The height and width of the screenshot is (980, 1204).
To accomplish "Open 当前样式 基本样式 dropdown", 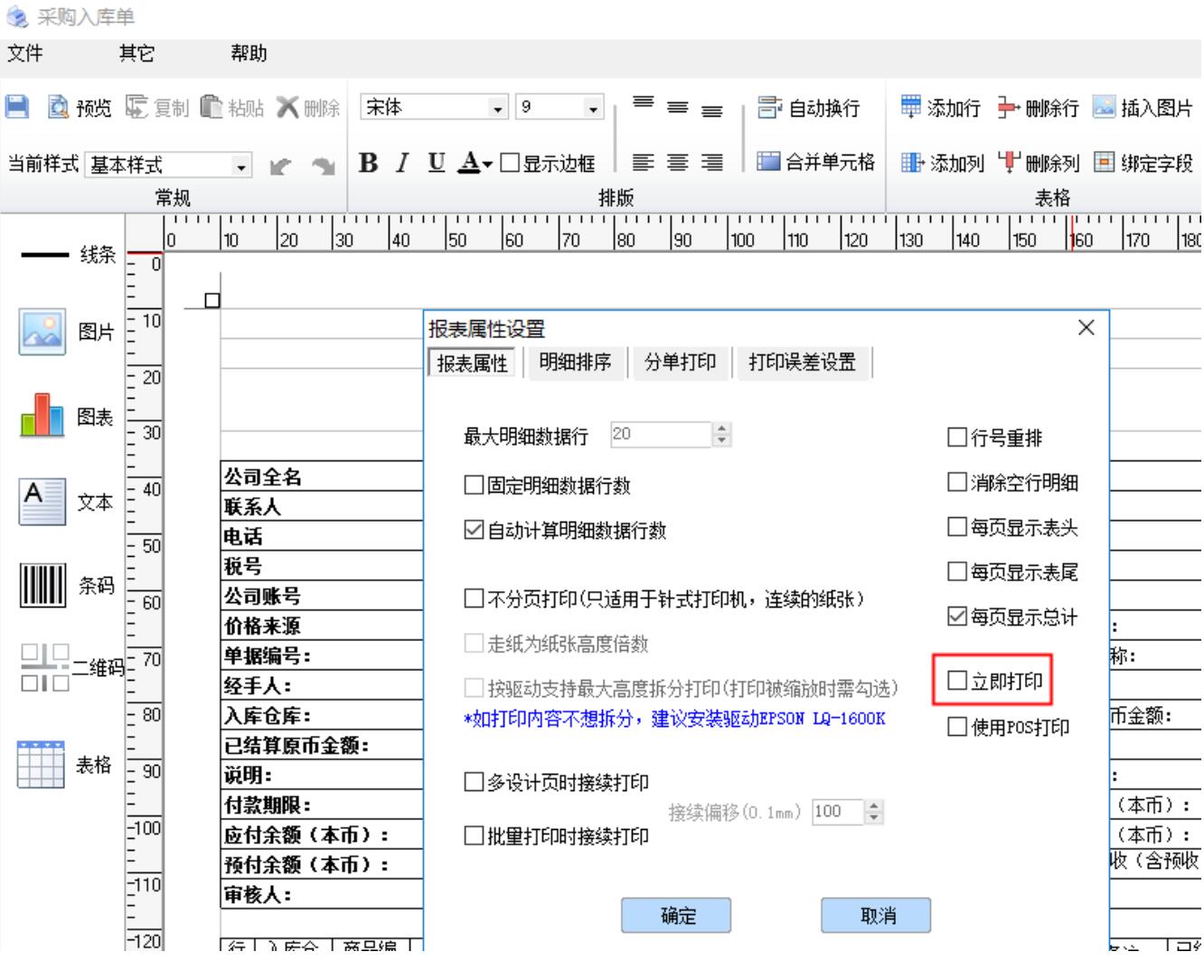I will tap(240, 166).
